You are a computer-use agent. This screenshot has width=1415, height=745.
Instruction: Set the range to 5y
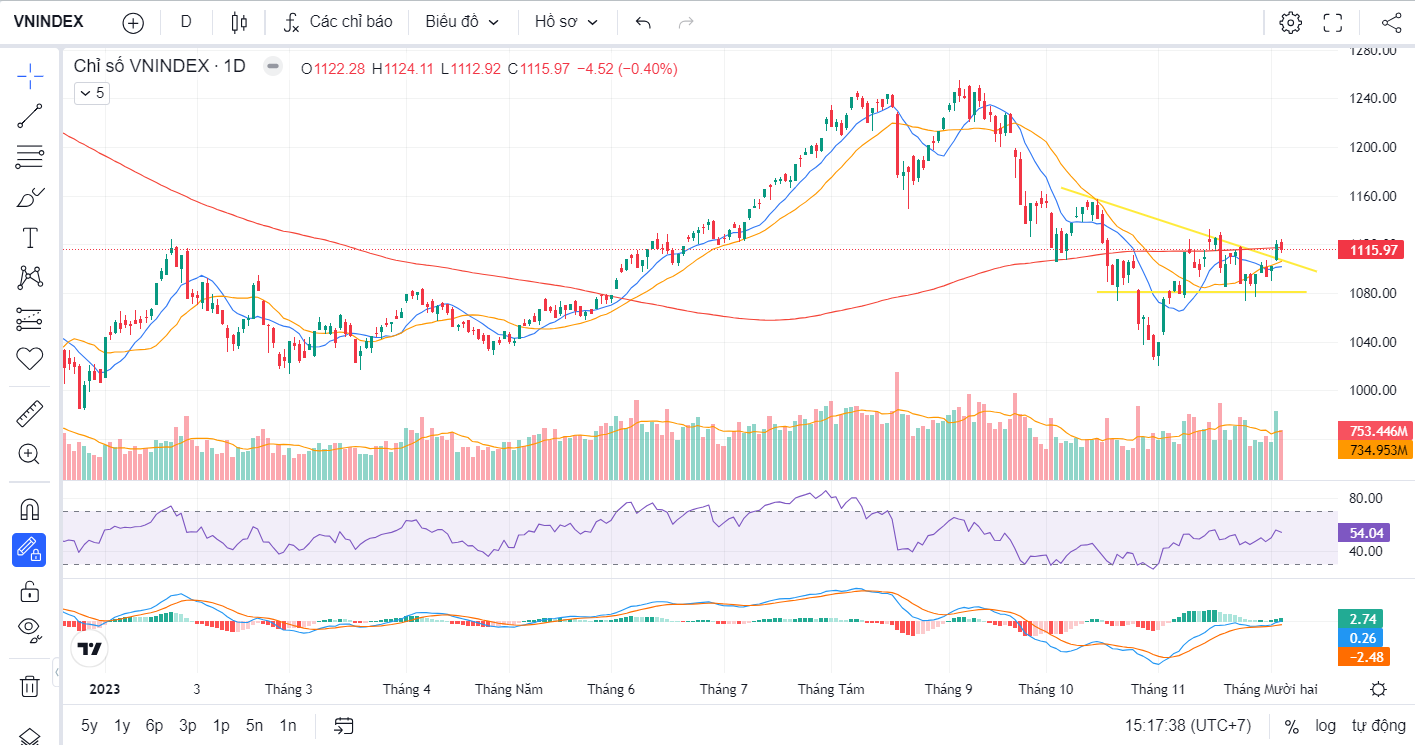pyautogui.click(x=89, y=725)
